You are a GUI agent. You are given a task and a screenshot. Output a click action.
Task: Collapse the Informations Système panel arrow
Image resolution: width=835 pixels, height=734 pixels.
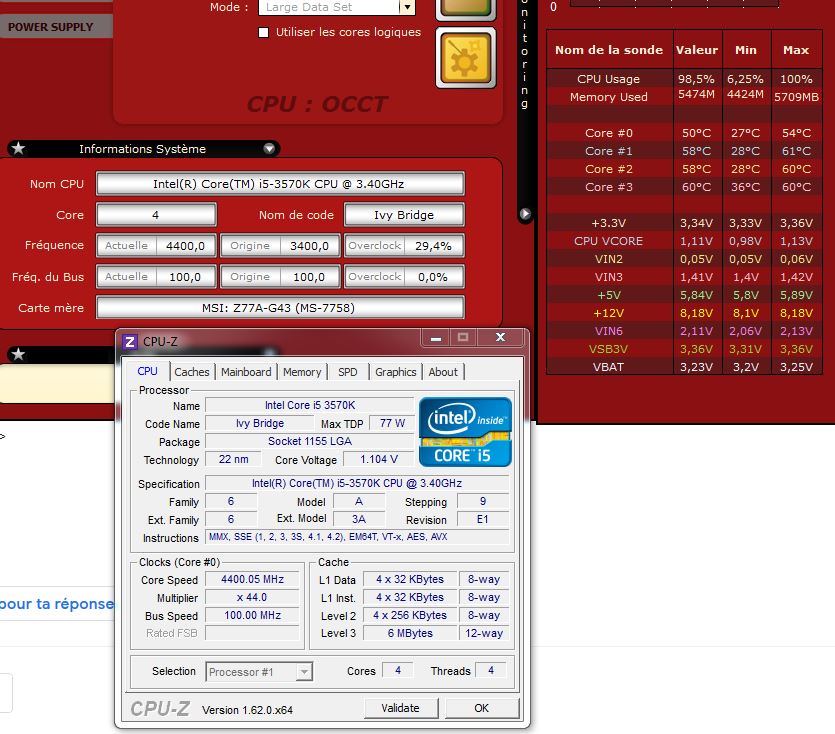pos(269,149)
